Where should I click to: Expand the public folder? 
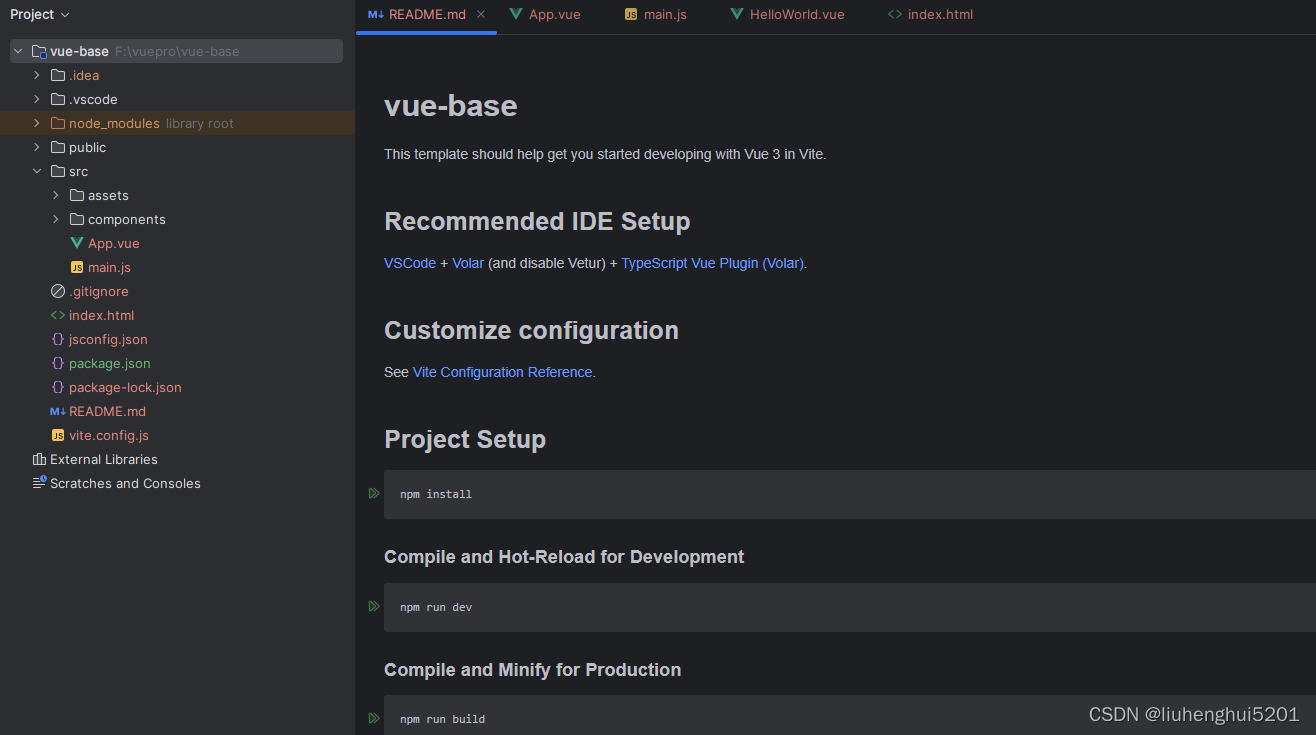click(37, 147)
